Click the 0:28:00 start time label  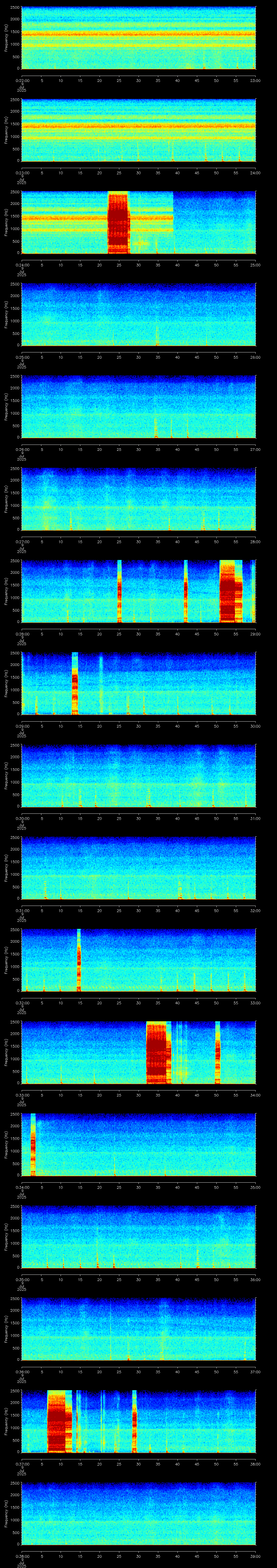click(22, 634)
